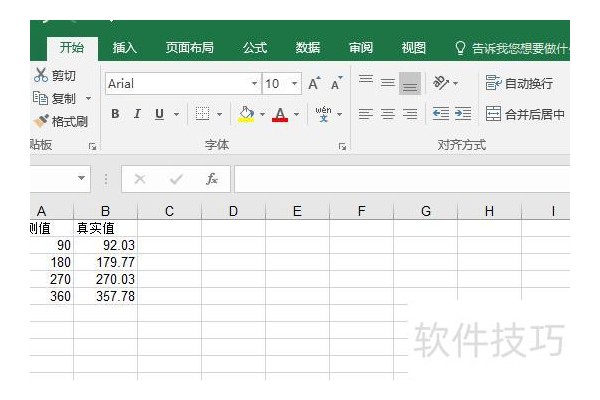This screenshot has height=400, width=600.
Task: Align text right
Action: [410, 114]
